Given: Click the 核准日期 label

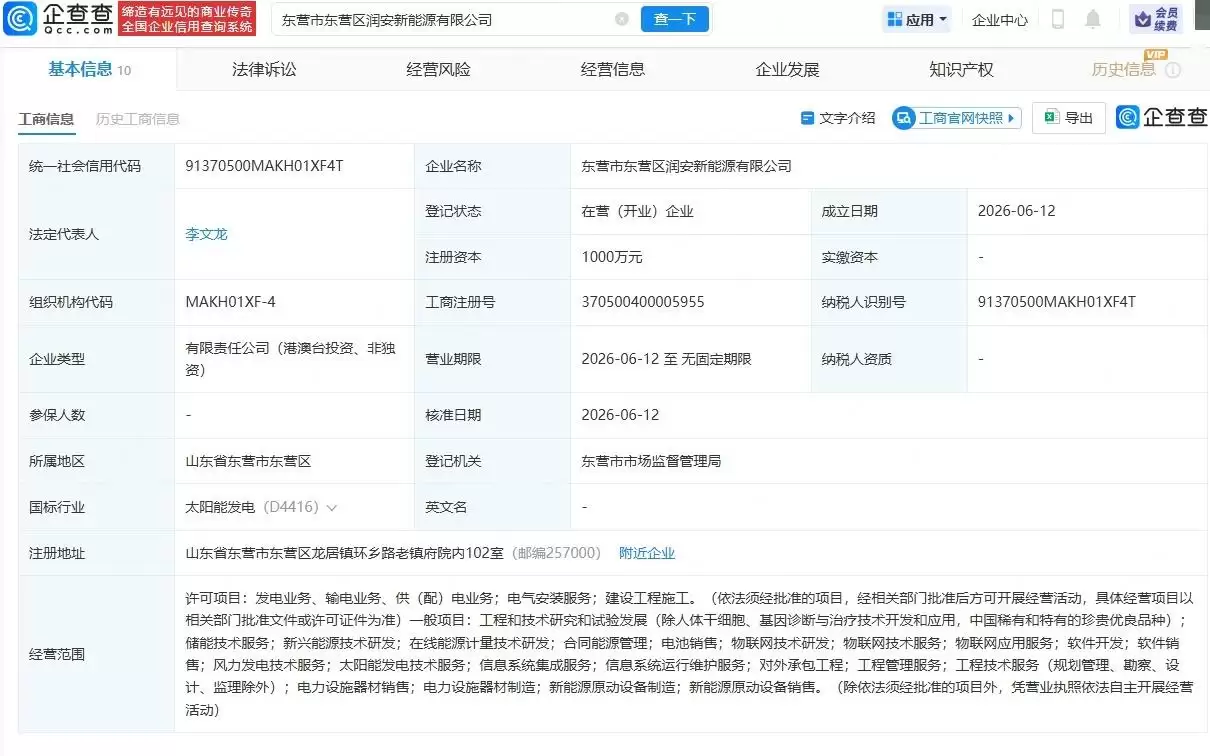Looking at the screenshot, I should [x=453, y=415].
